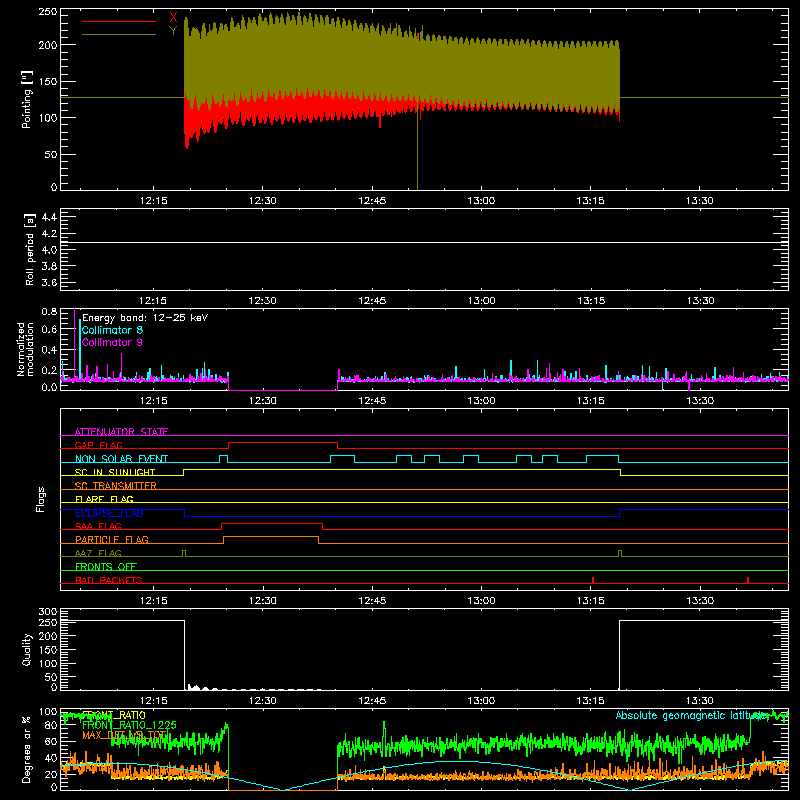This screenshot has width=800, height=800.
Task: Select the red X legend label
Action: pos(173,18)
